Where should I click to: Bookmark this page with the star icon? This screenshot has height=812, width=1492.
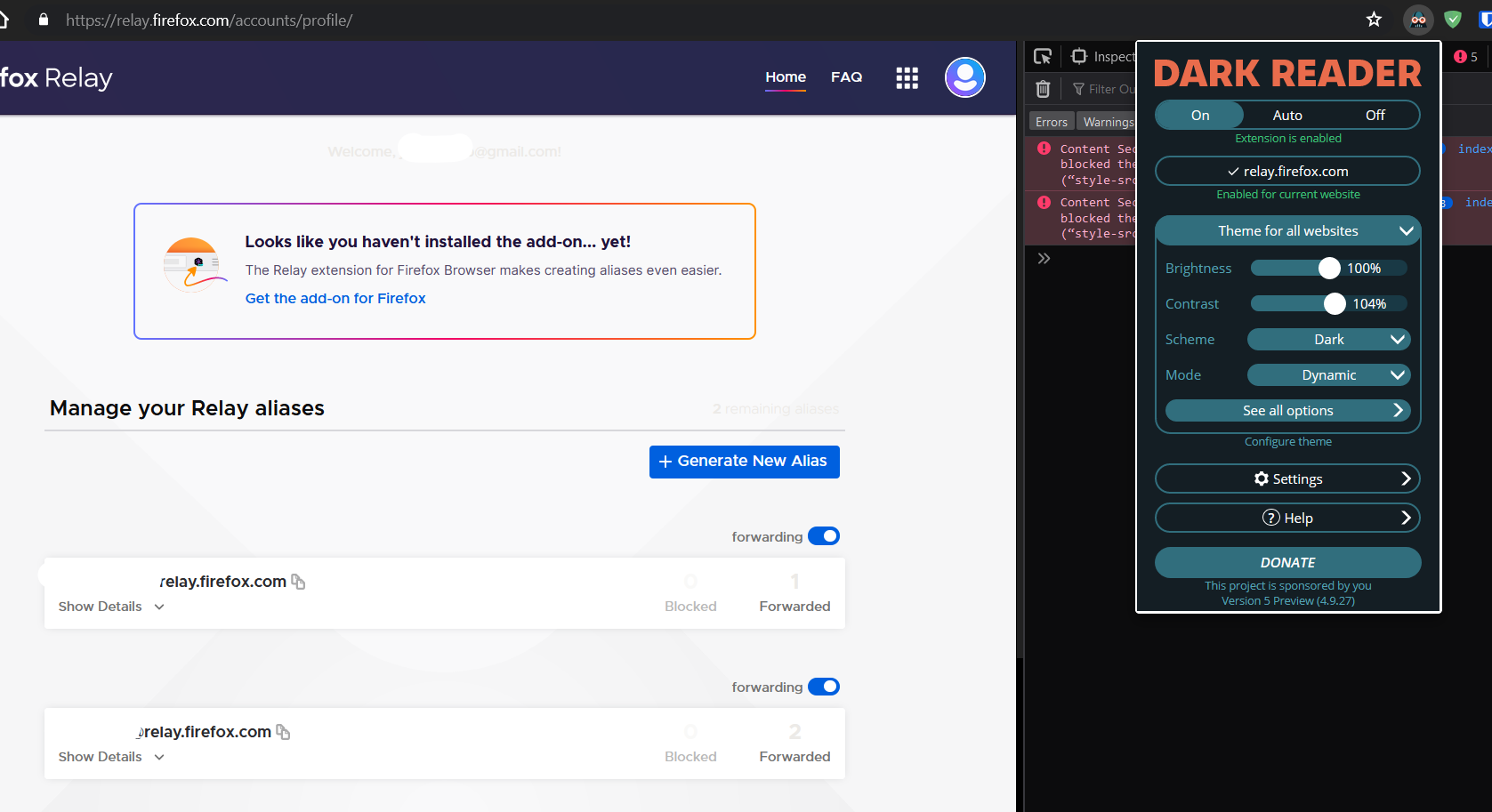click(x=1374, y=20)
